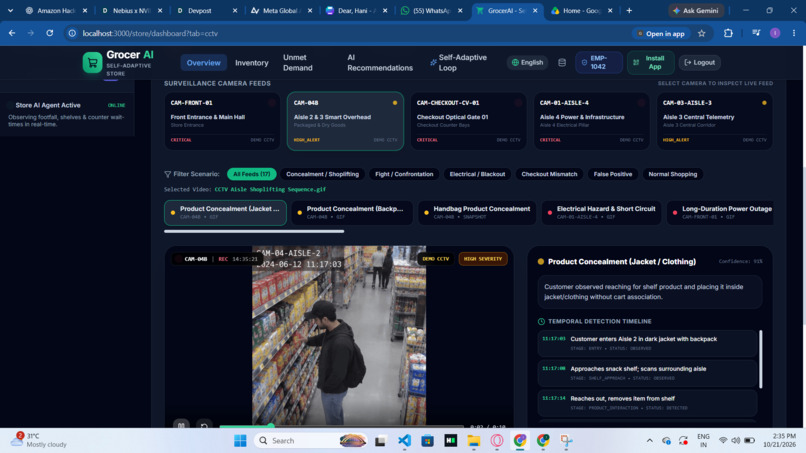
Task: Go to the Unmet Demand tab
Action: [x=298, y=63]
